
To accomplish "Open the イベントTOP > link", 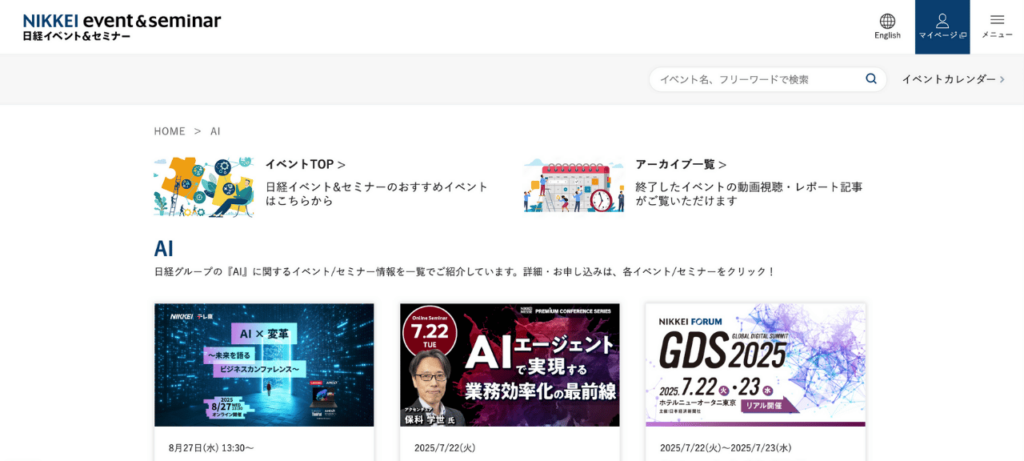I will tap(305, 165).
